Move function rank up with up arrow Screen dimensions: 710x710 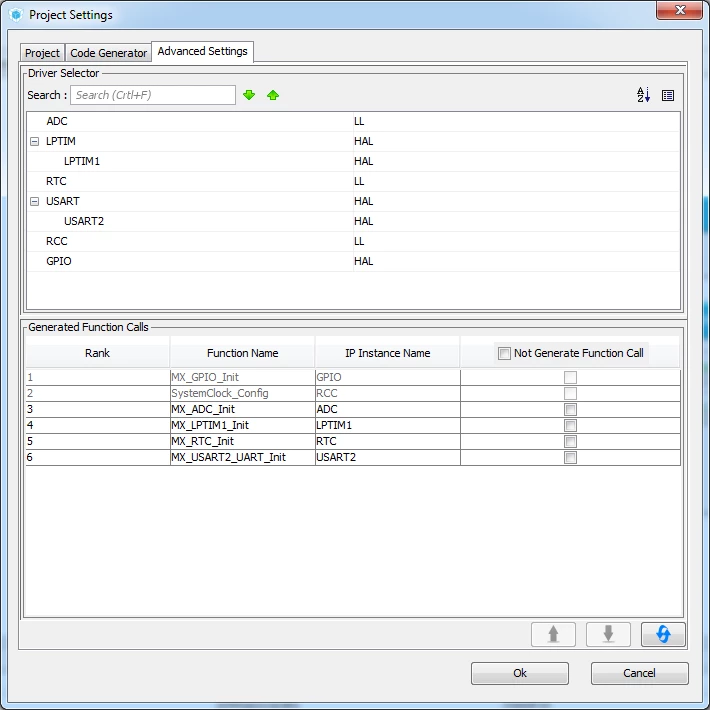553,634
